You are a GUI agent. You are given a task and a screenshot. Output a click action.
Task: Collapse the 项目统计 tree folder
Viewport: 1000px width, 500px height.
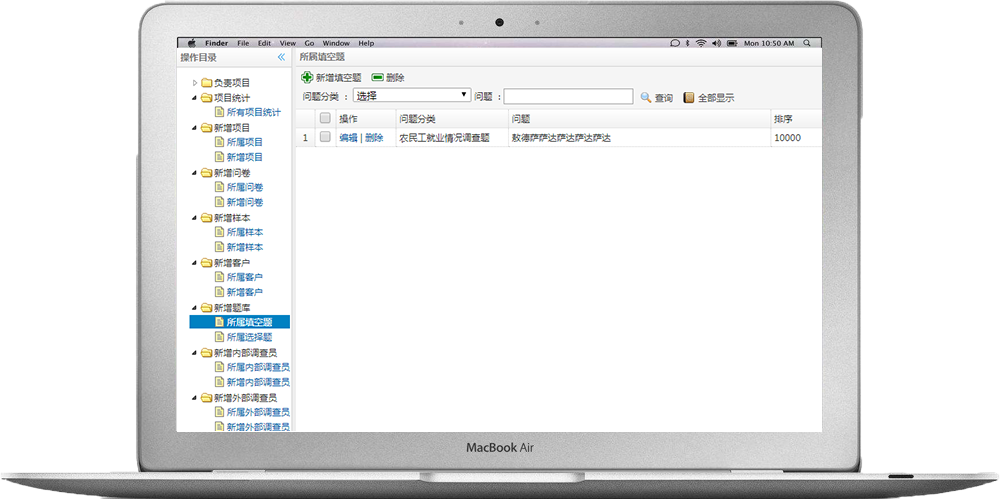point(195,98)
